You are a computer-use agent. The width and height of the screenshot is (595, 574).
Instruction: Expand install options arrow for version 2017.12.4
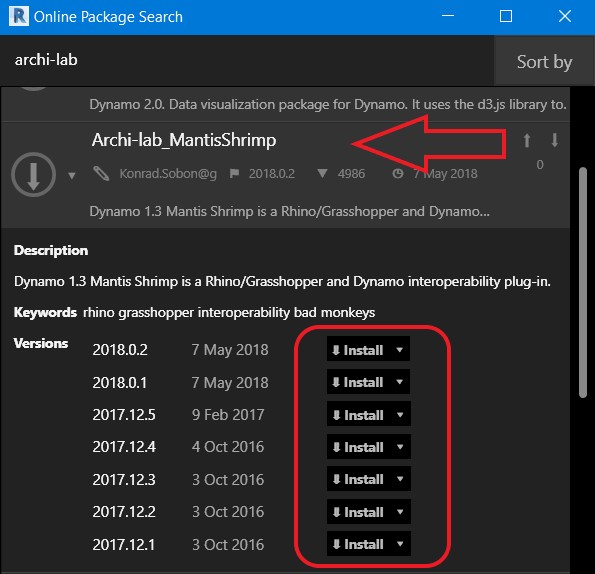point(400,447)
